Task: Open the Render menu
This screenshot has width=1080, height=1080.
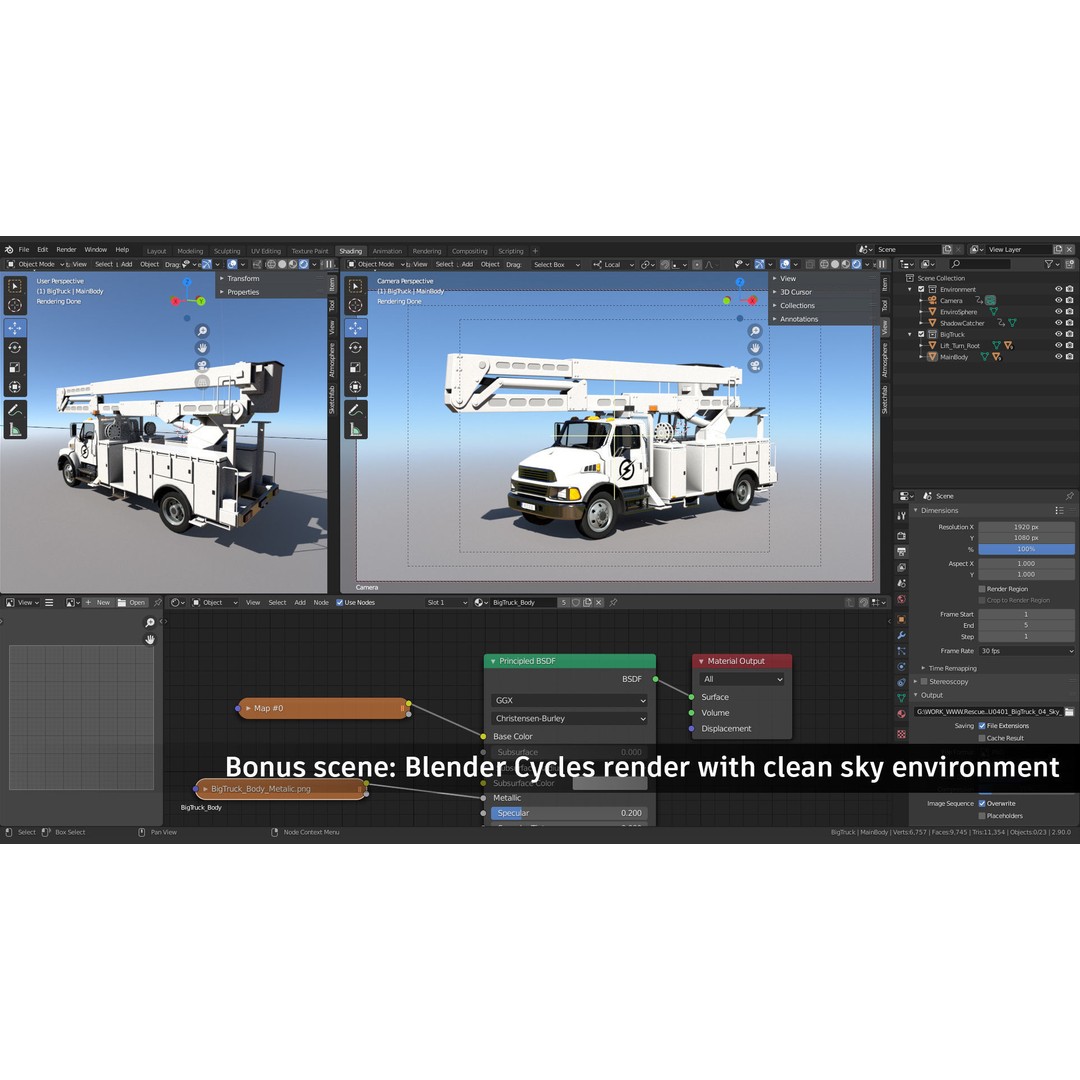Action: 66,249
